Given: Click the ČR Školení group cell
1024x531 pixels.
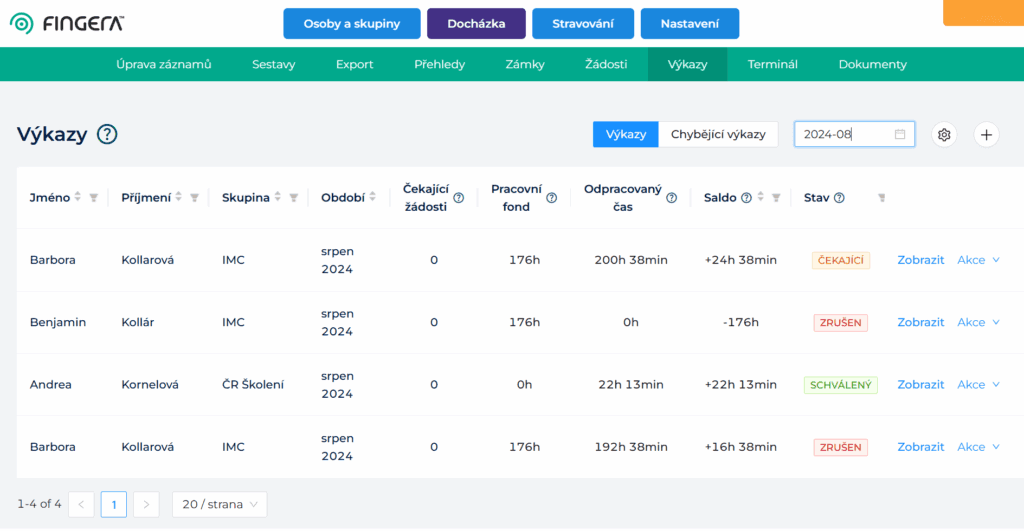Looking at the screenshot, I should 253,385.
